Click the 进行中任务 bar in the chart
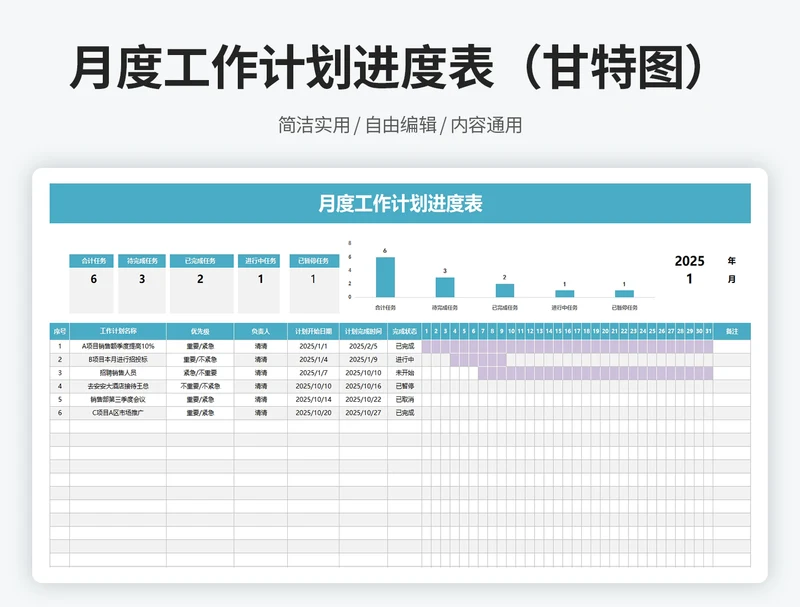 (564, 293)
